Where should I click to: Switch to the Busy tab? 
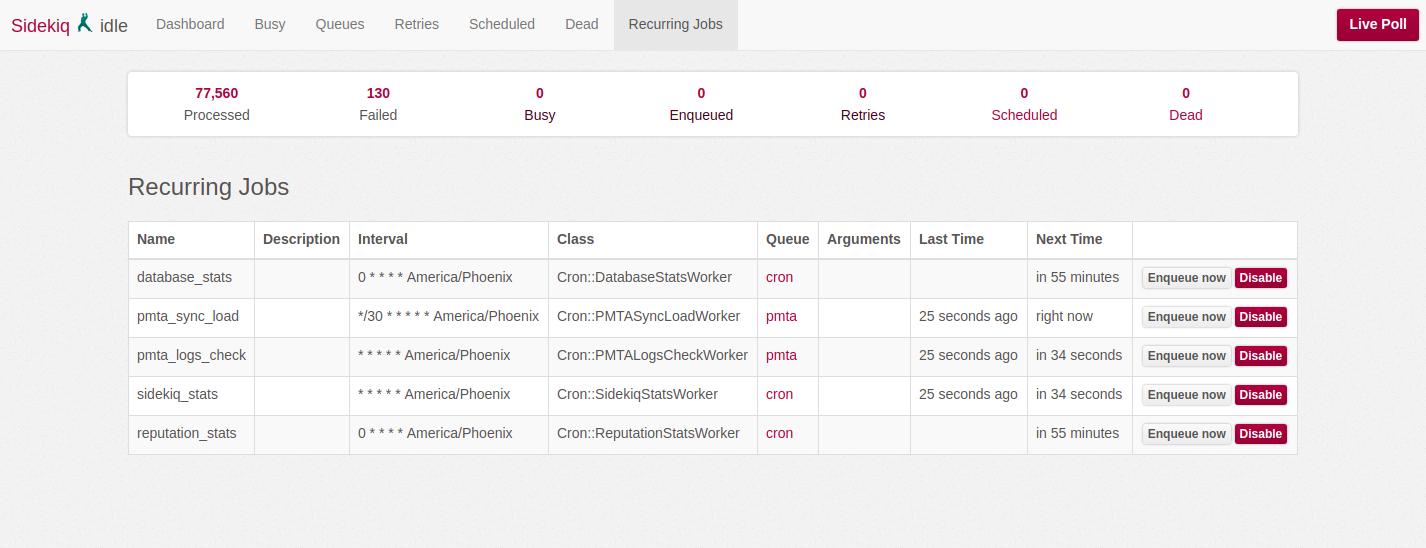(270, 24)
